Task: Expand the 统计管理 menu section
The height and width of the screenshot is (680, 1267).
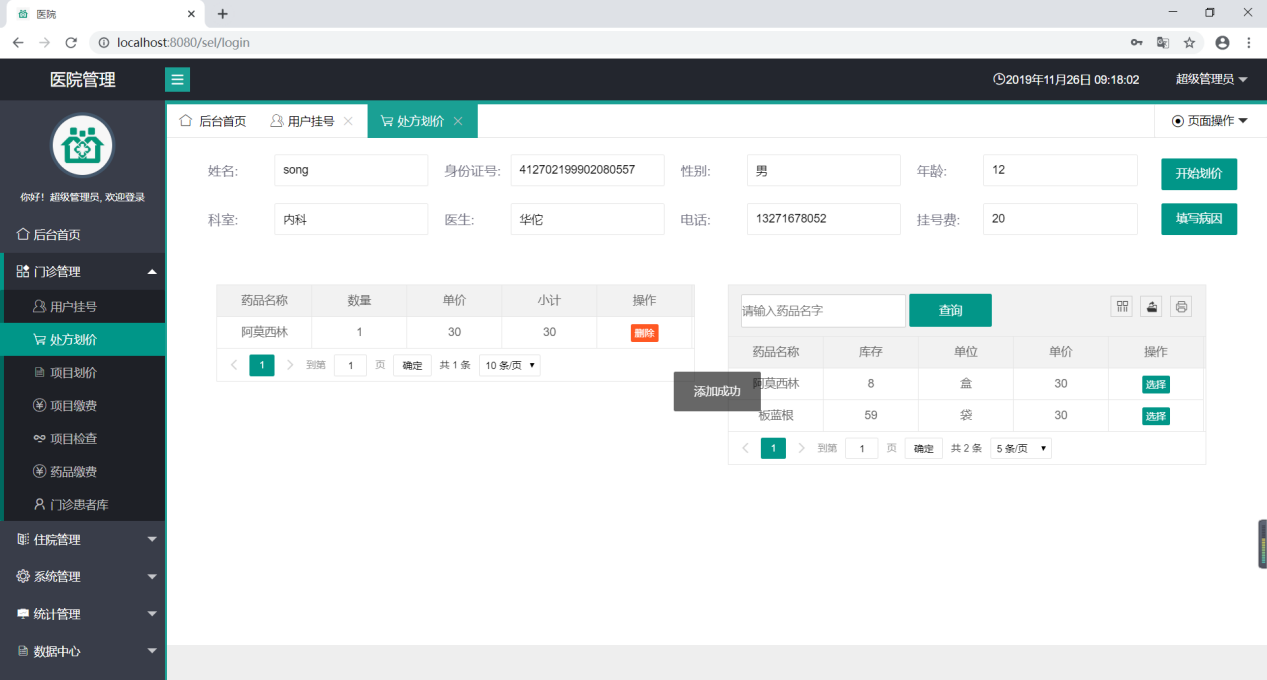Action: pyautogui.click(x=82, y=614)
